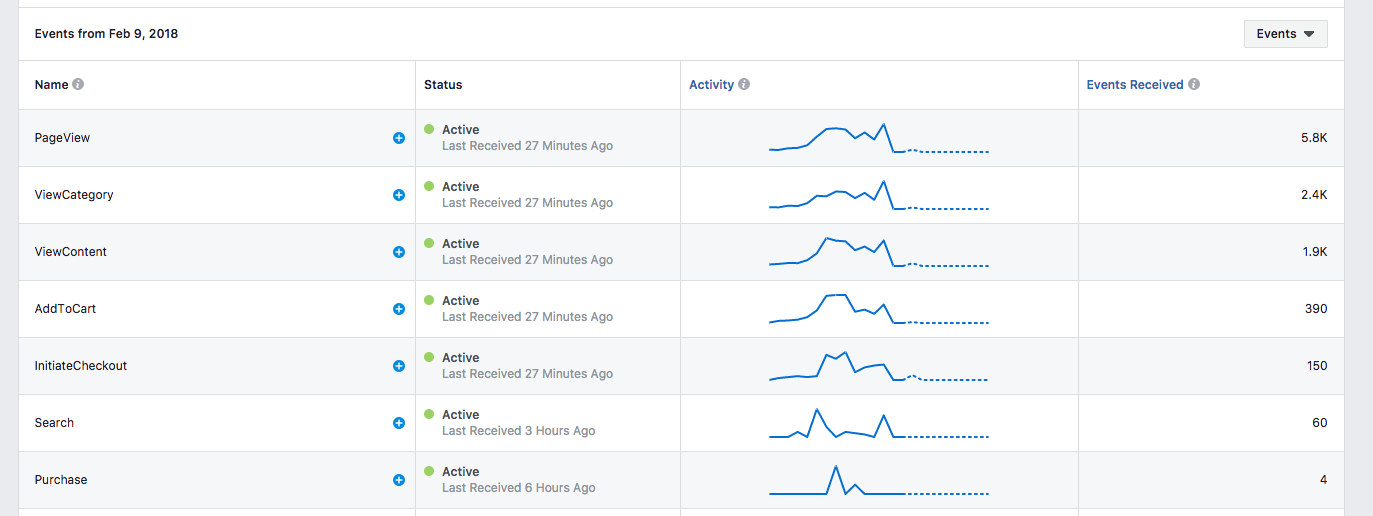Click the info icon next to Activity
The image size is (1373, 516).
[x=744, y=85]
